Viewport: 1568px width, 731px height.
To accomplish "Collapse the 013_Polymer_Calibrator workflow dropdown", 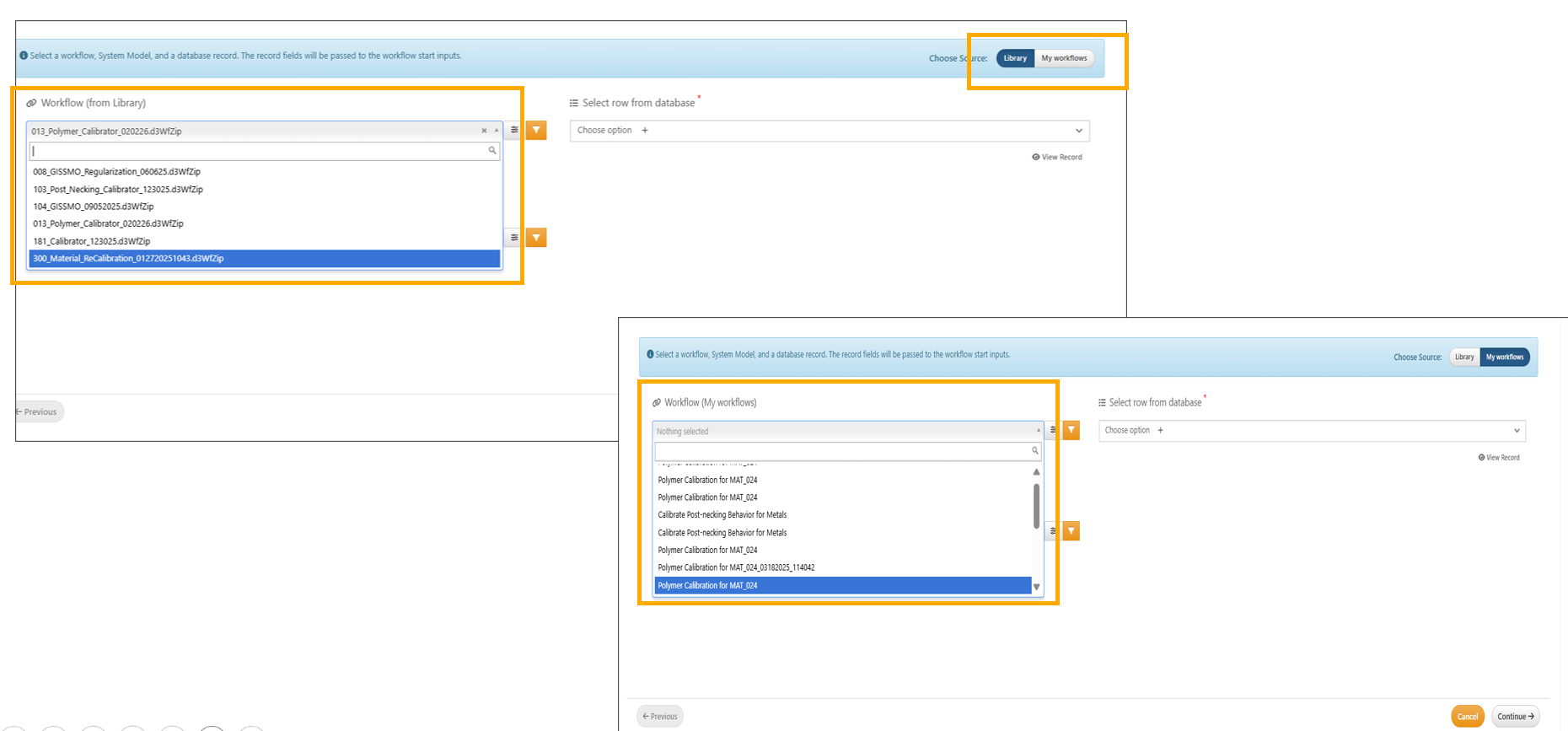I will (497, 131).
